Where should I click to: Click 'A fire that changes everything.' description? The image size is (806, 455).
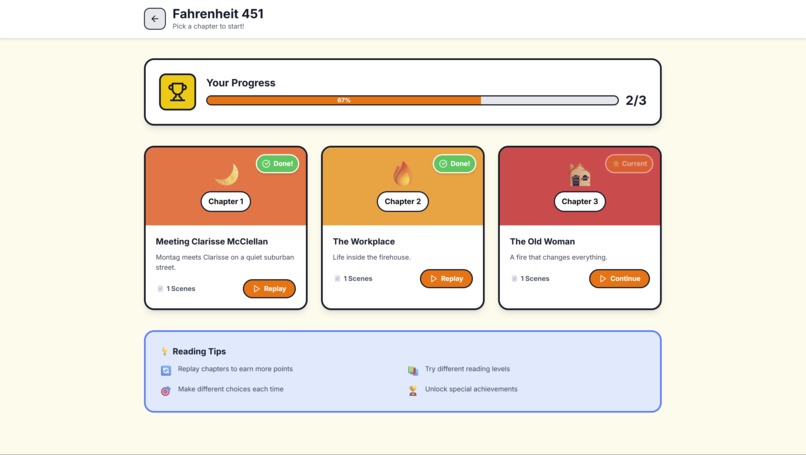[x=558, y=257]
